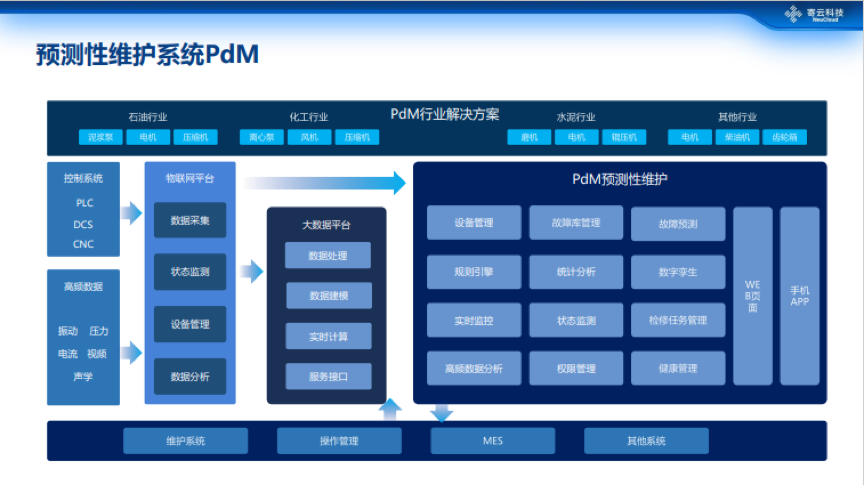Select the 电机 box under 其他行业
The image size is (864, 485).
[x=690, y=137]
